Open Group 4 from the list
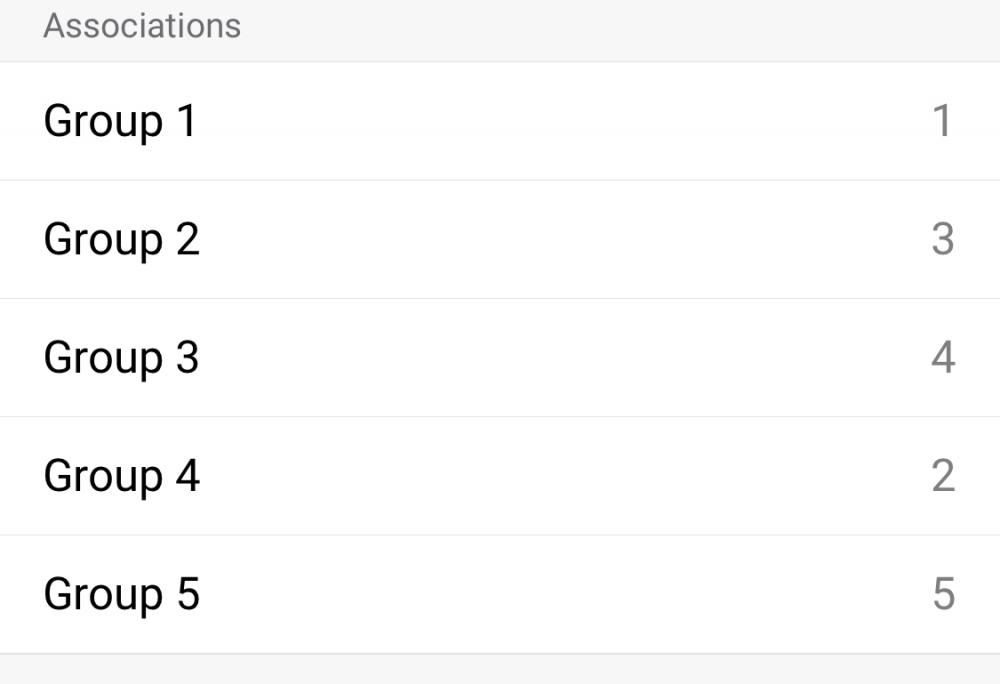1000x684 pixels. (121, 476)
